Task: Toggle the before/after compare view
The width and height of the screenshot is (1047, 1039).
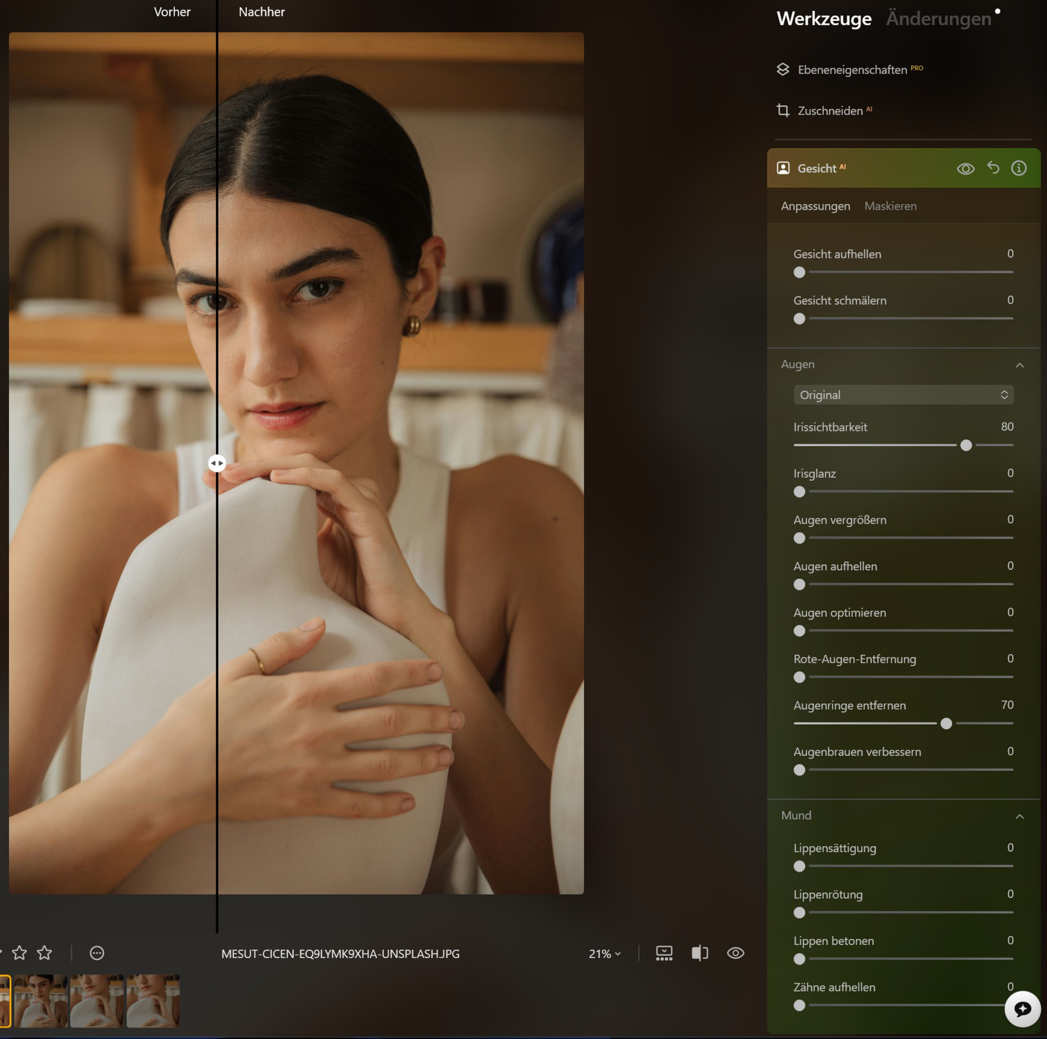Action: pos(700,954)
